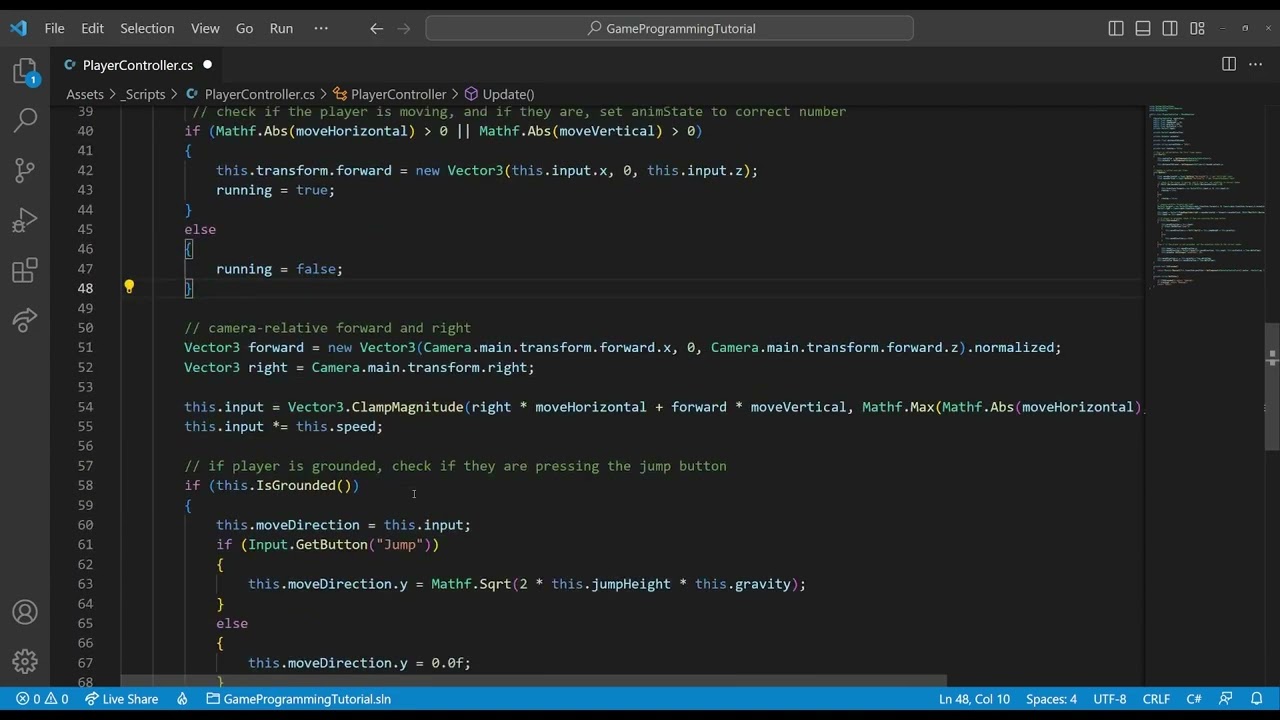Open editor More Actions ellipsis
The width and height of the screenshot is (1280, 720).
click(1256, 64)
